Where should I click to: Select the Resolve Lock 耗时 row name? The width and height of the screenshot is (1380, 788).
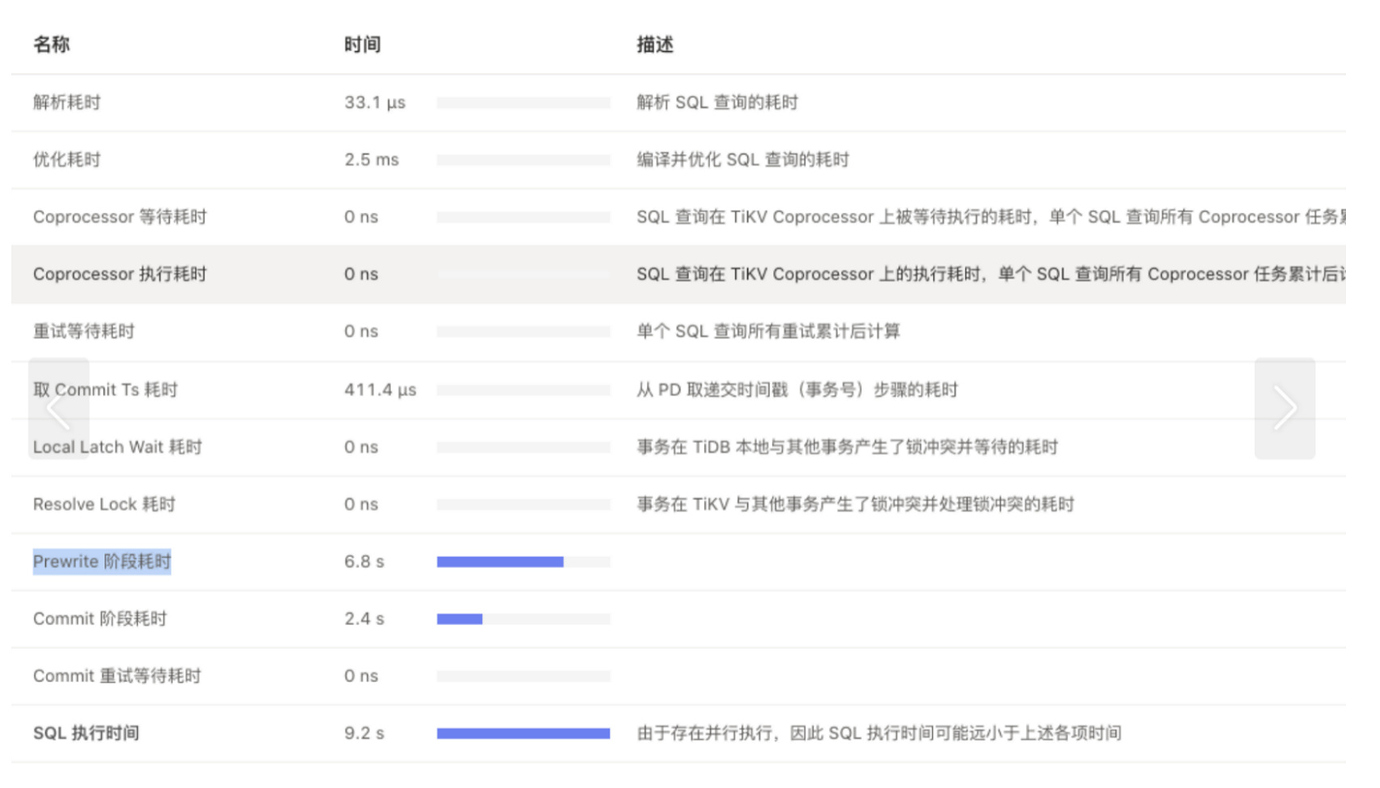pyautogui.click(x=104, y=504)
